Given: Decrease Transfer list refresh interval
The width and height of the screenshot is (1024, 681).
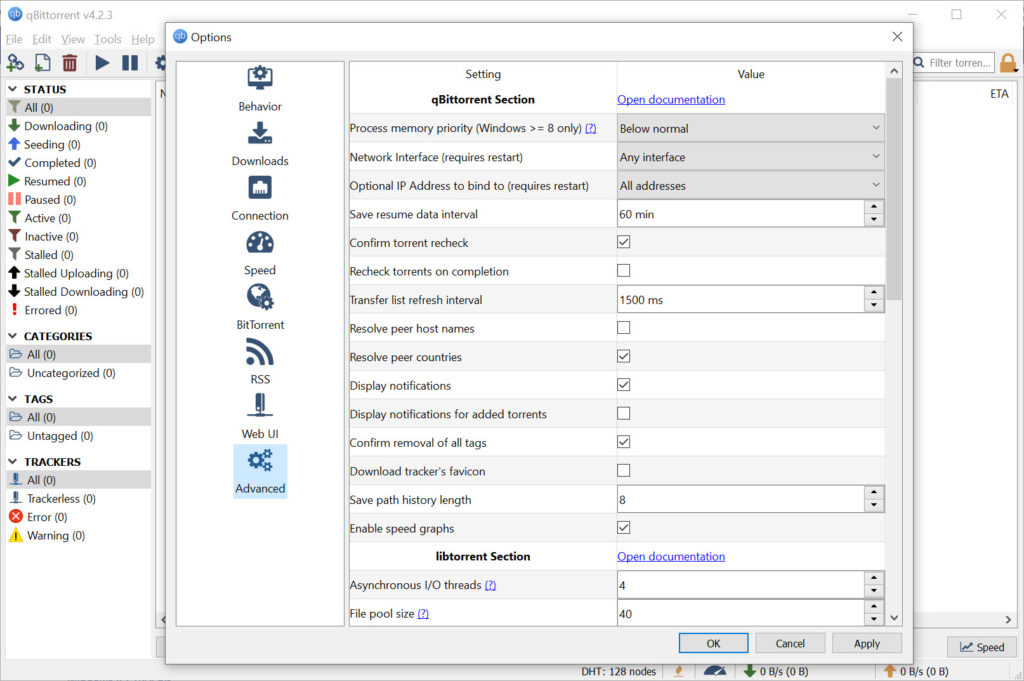Looking at the screenshot, I should click(874, 306).
